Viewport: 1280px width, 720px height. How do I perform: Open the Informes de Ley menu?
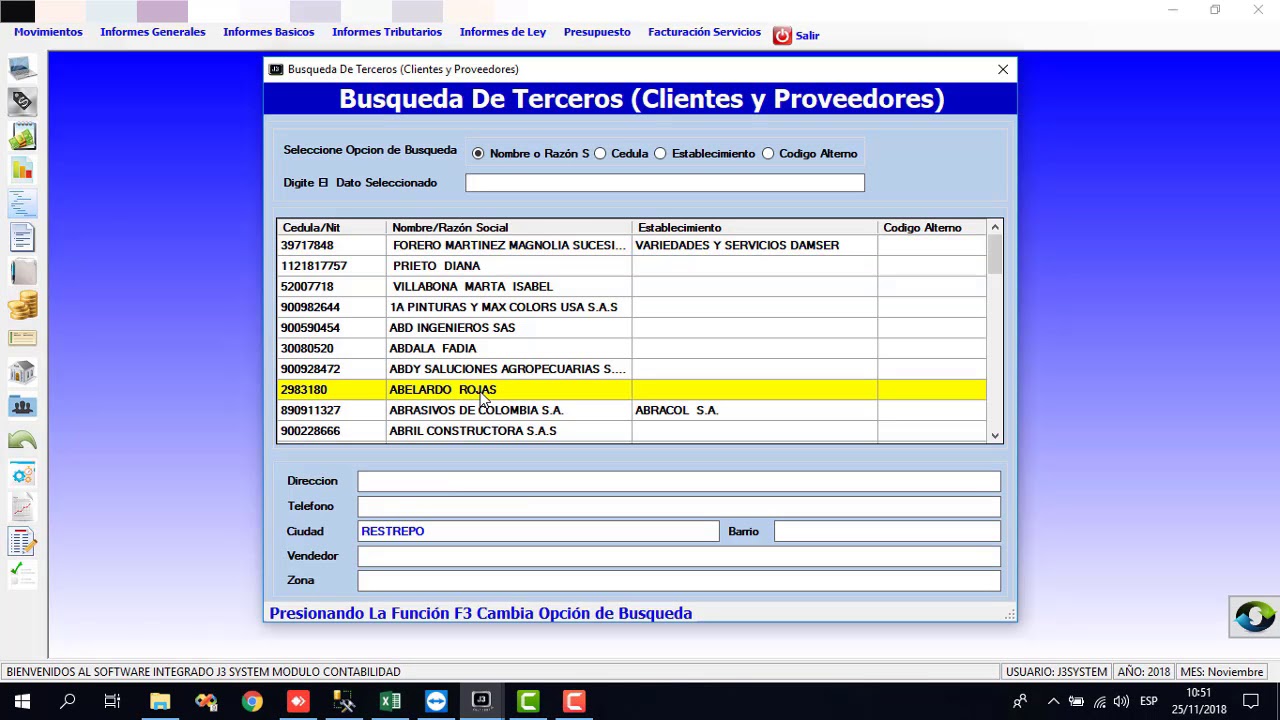(503, 32)
